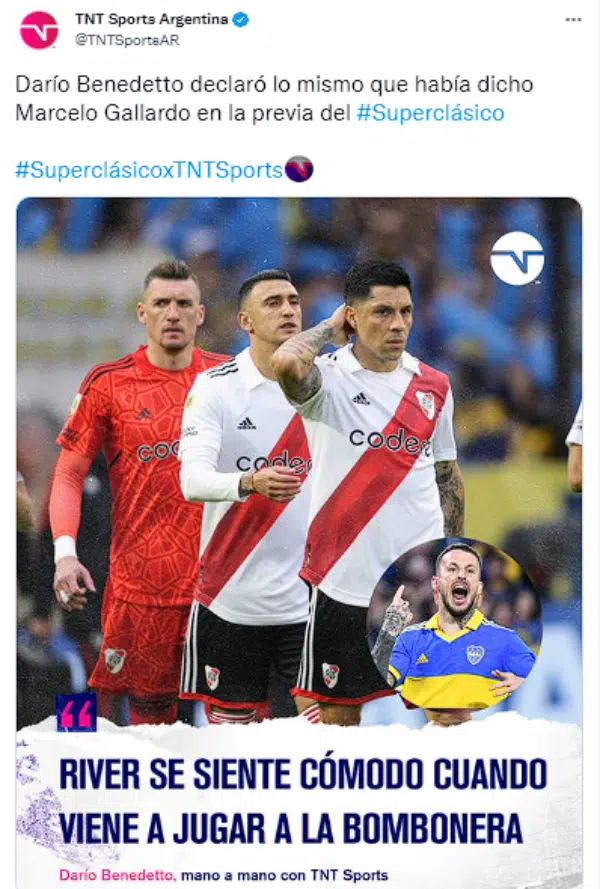Image resolution: width=600 pixels, height=889 pixels.
Task: Open the three-dot more options menu
Action: [x=573, y=20]
